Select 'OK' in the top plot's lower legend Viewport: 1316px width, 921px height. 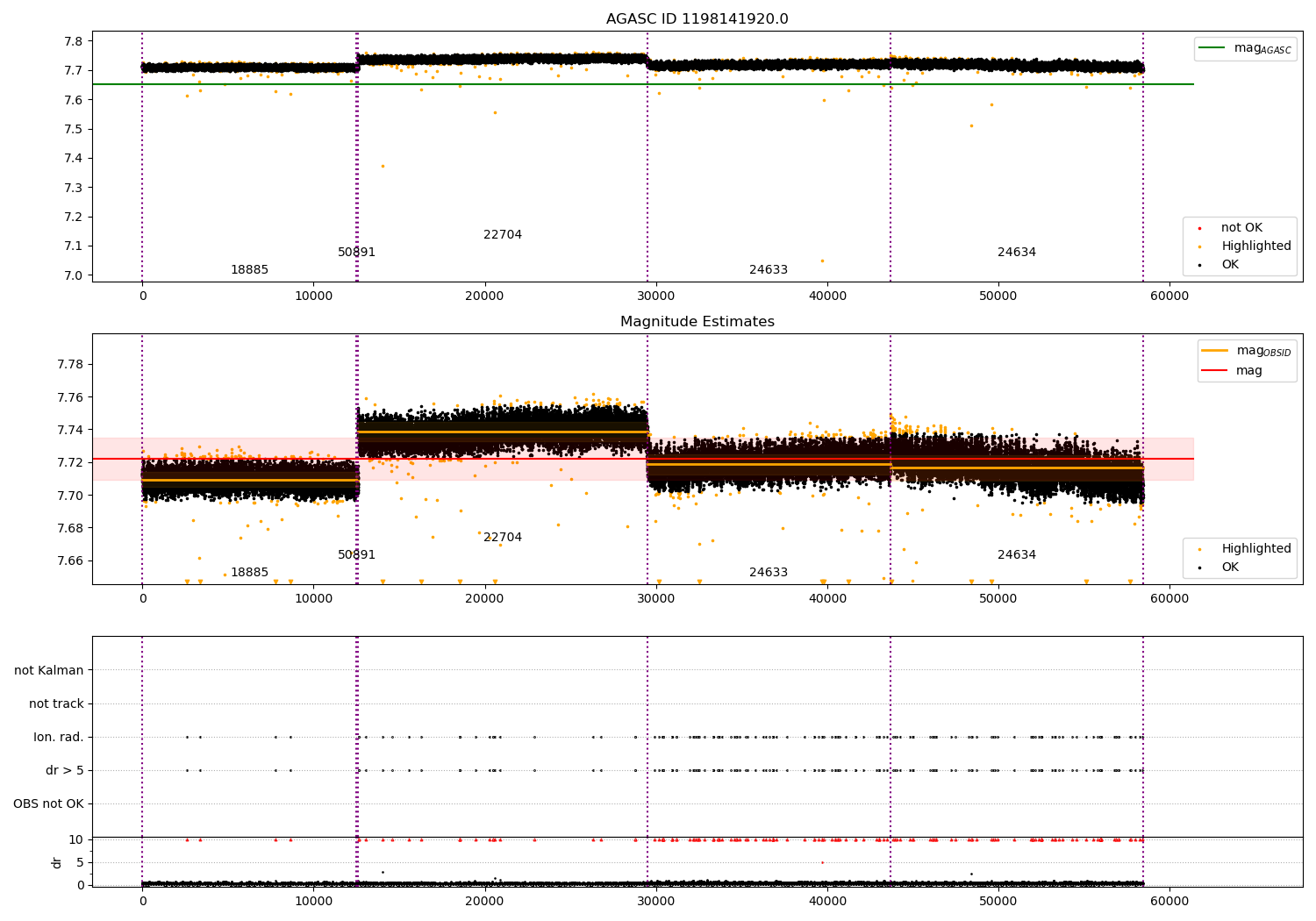coord(1230,265)
